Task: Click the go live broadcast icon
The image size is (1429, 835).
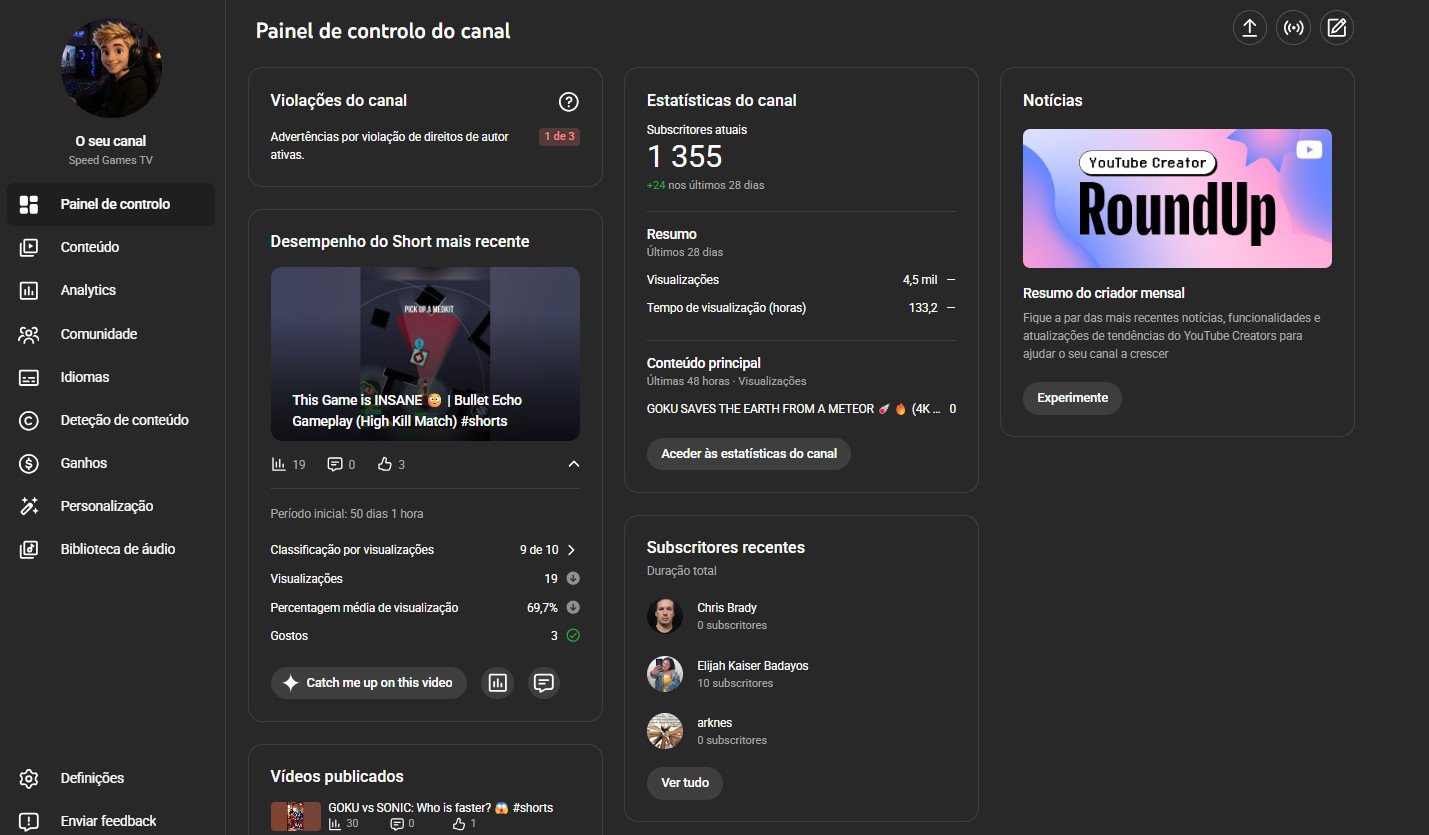Action: click(x=1293, y=28)
